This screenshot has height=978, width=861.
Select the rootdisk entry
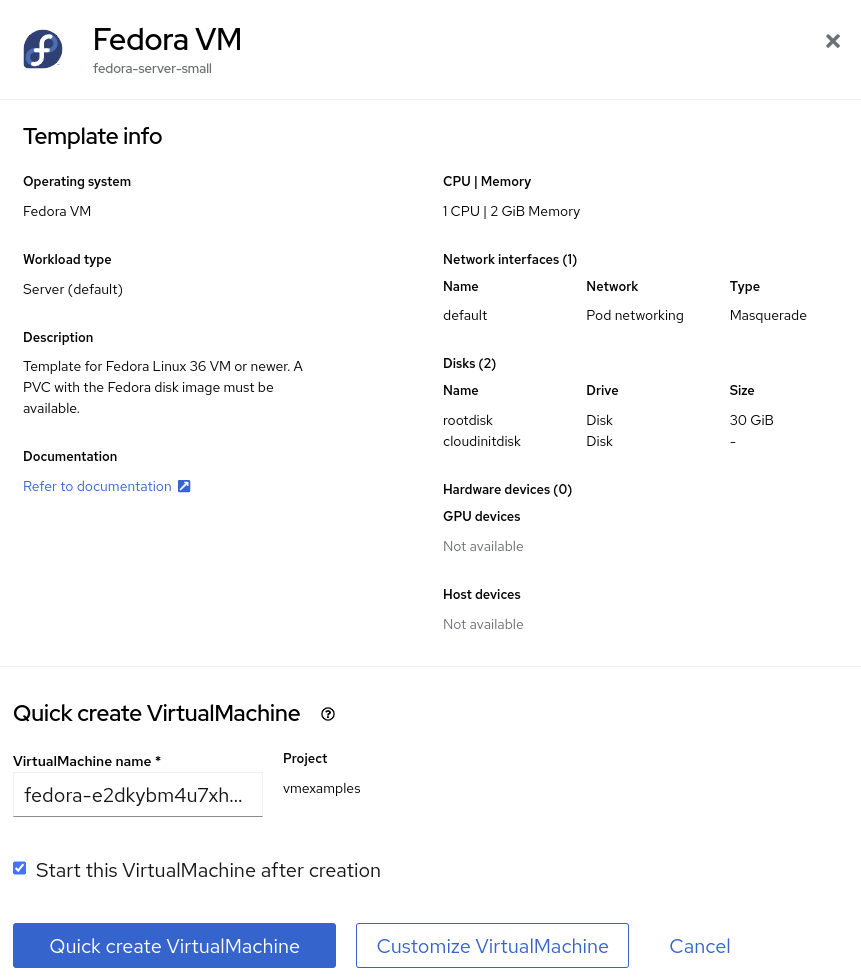click(467, 420)
